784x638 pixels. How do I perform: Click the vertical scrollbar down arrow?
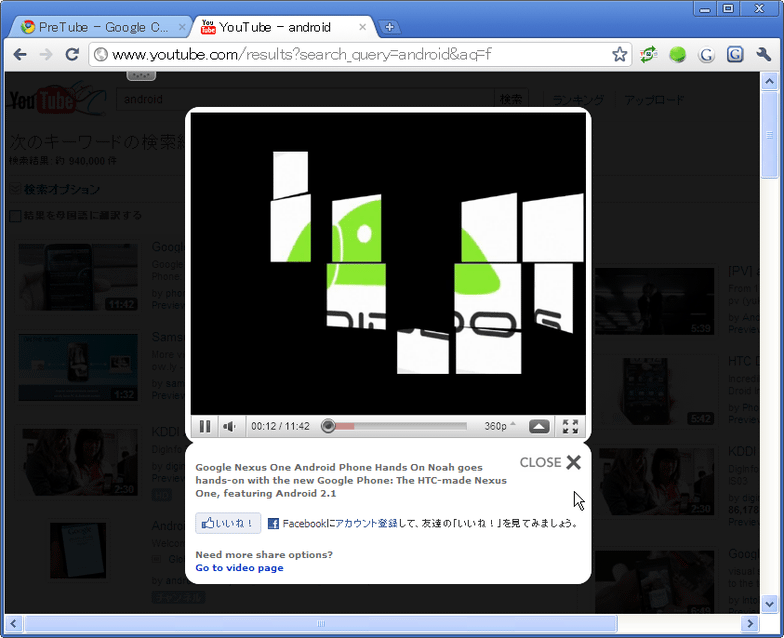769,604
